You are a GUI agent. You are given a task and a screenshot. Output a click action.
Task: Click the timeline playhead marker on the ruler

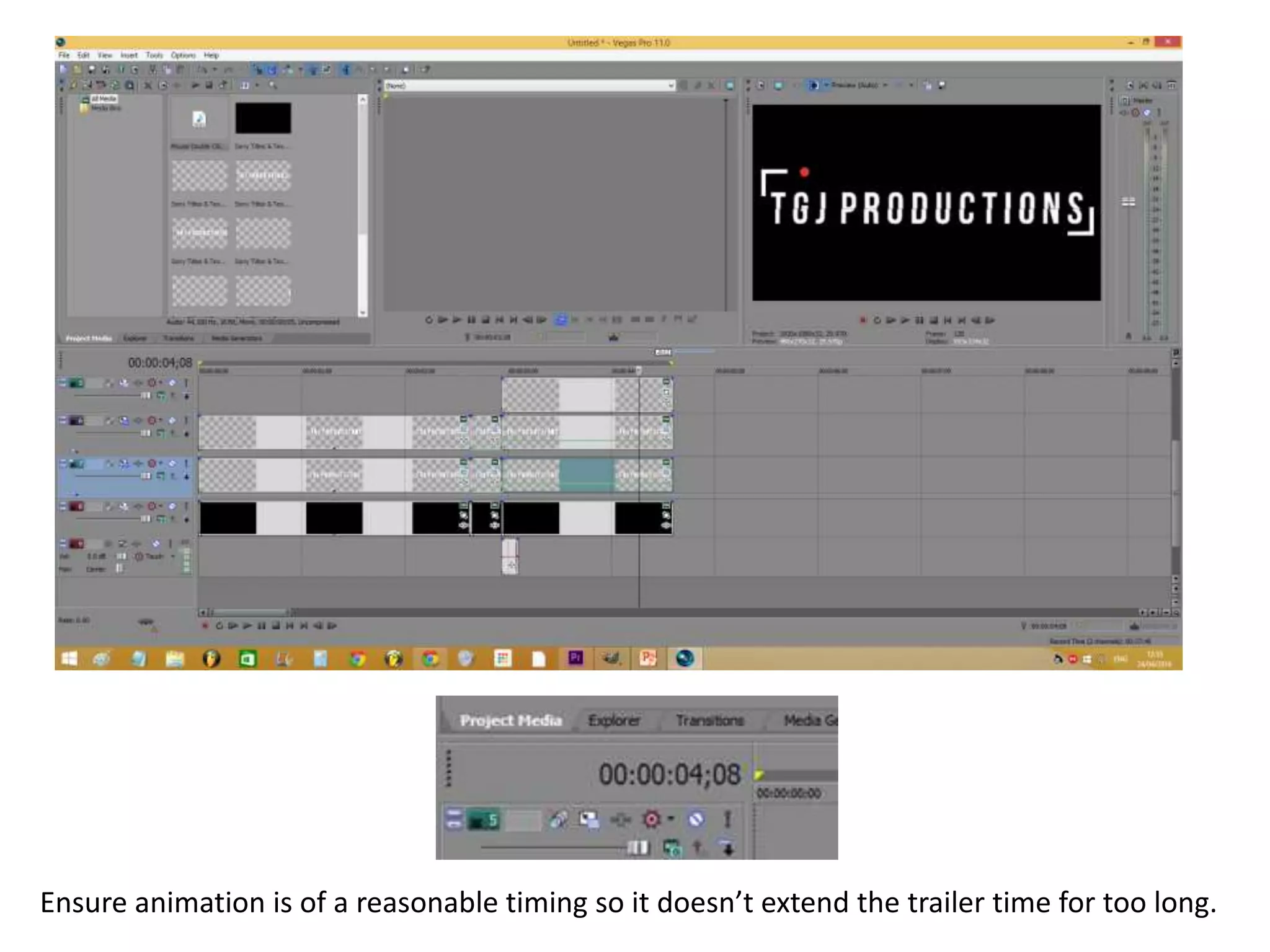click(639, 371)
